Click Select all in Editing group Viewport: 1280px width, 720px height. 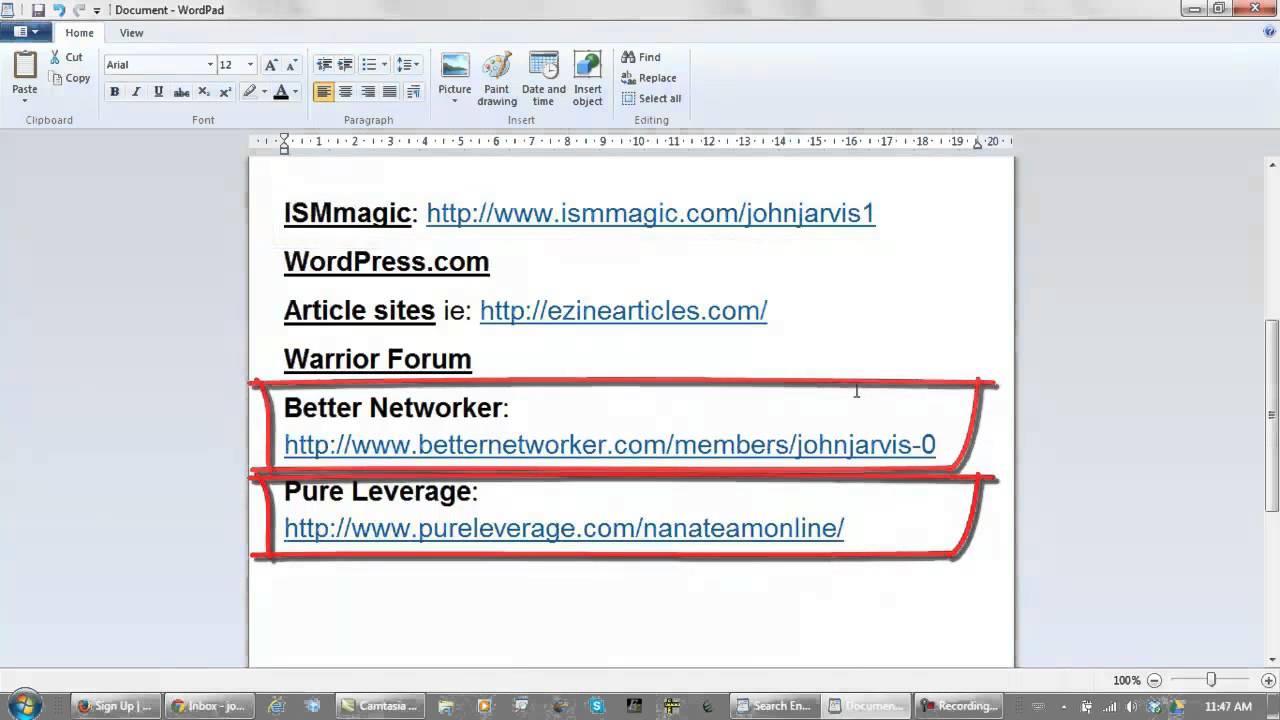[652, 98]
